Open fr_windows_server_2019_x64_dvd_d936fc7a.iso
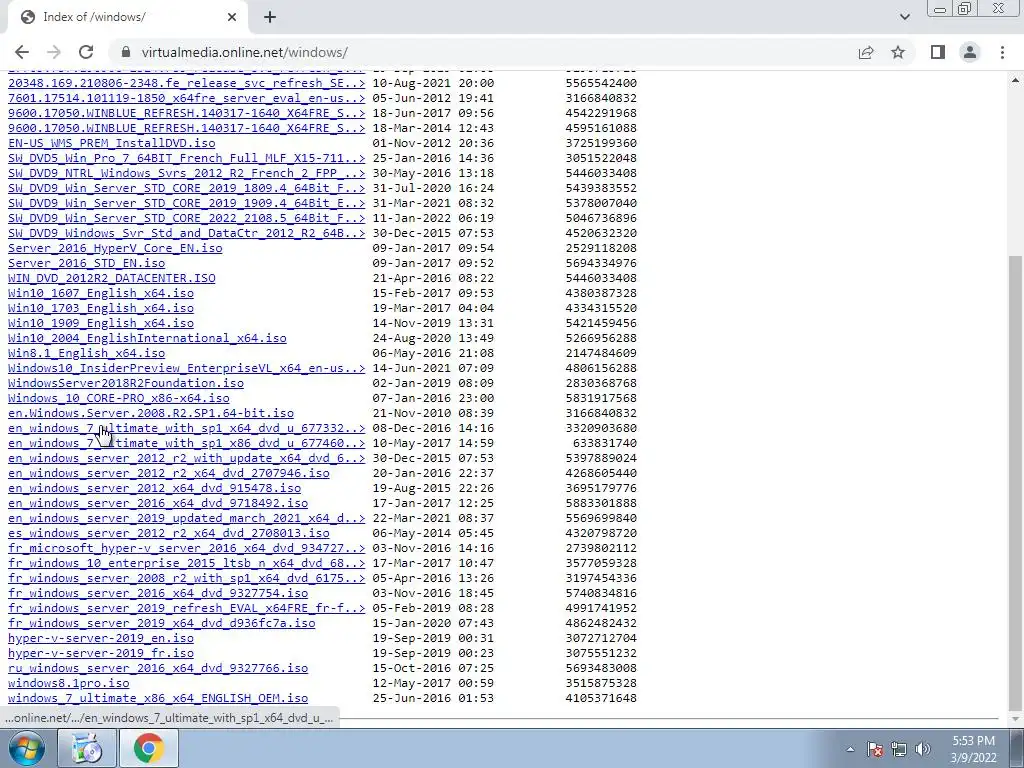1024x768 pixels. point(161,624)
